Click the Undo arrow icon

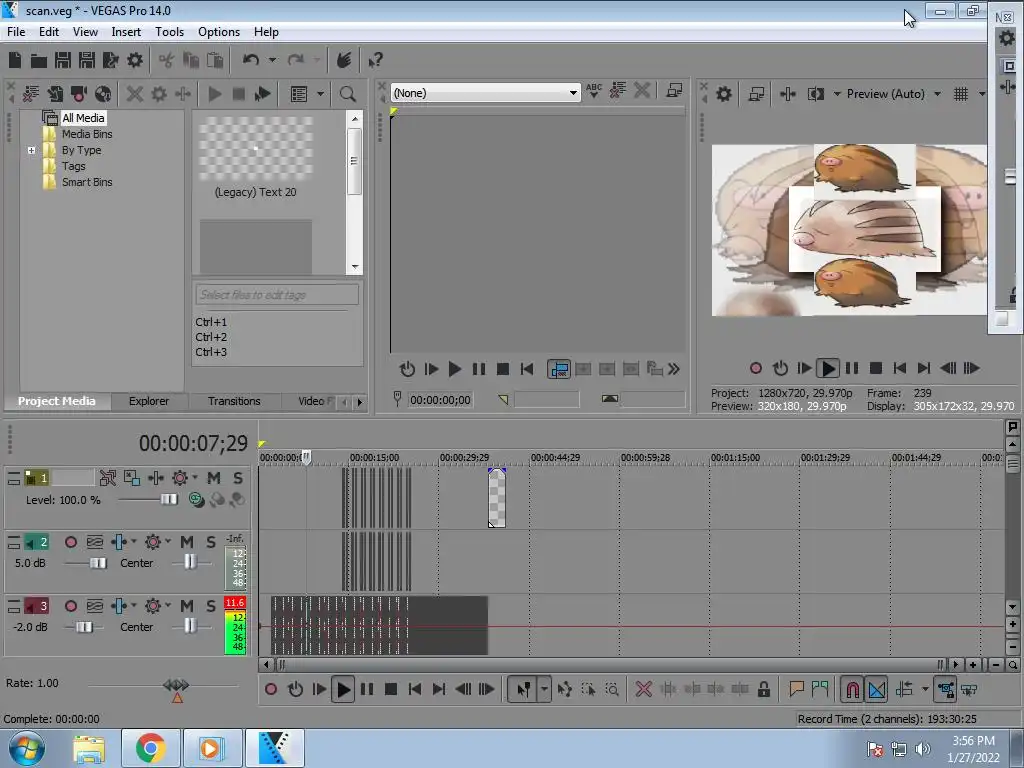point(251,60)
